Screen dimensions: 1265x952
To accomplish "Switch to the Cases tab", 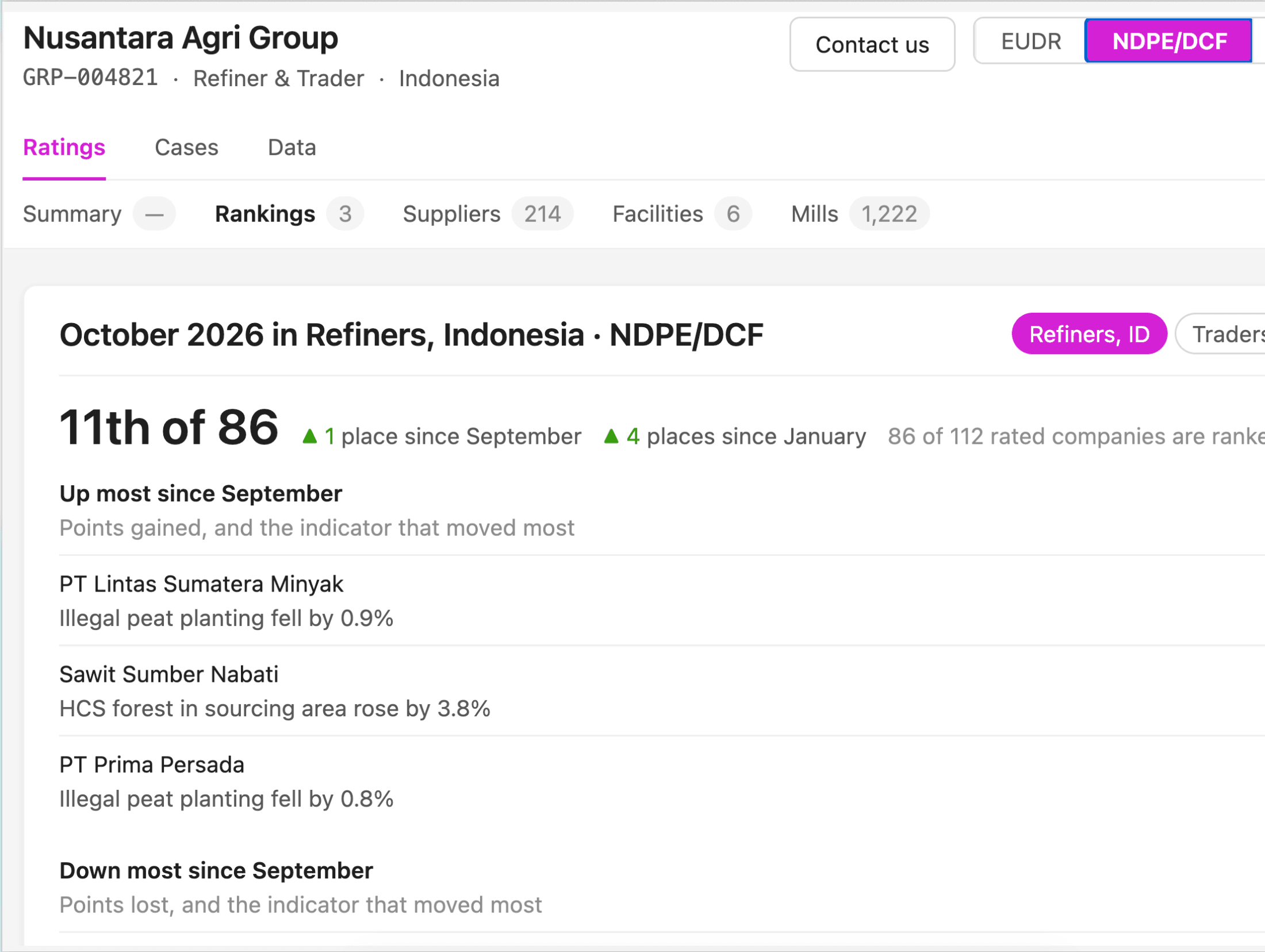I will (x=186, y=148).
